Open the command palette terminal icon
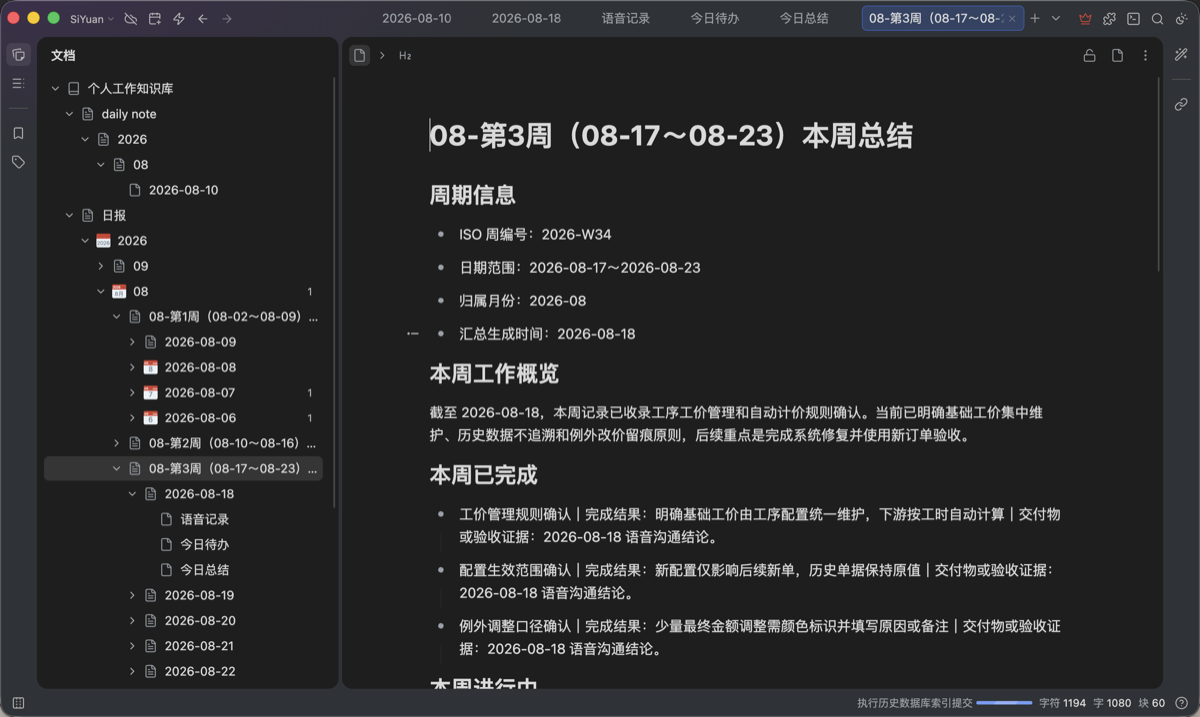 click(1133, 19)
